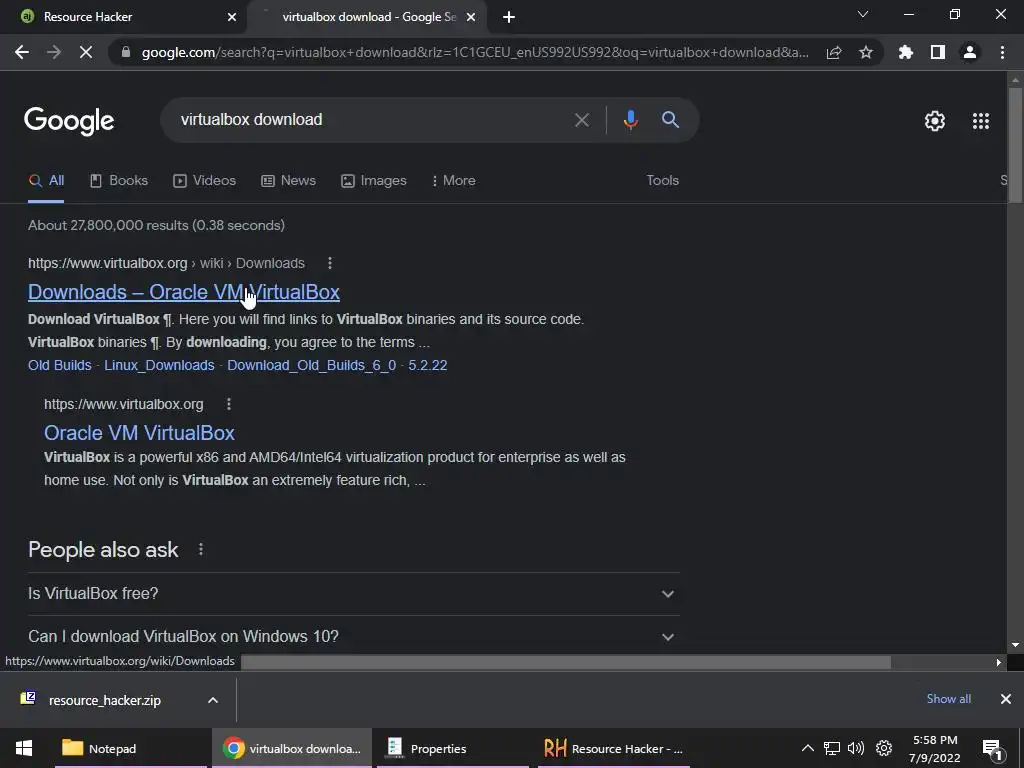The image size is (1024, 768).
Task: Open the More search filters menu
Action: coord(453,181)
